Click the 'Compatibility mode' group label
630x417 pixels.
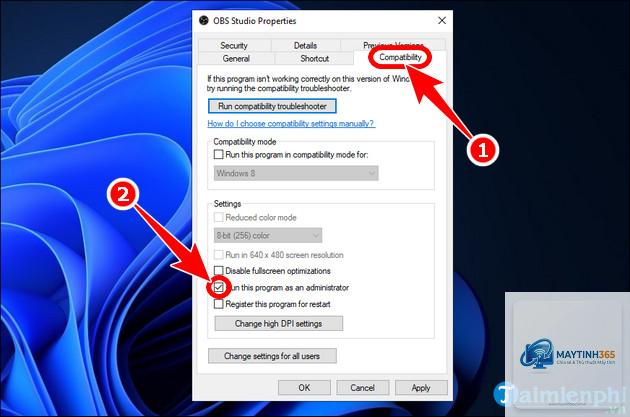pos(245,141)
